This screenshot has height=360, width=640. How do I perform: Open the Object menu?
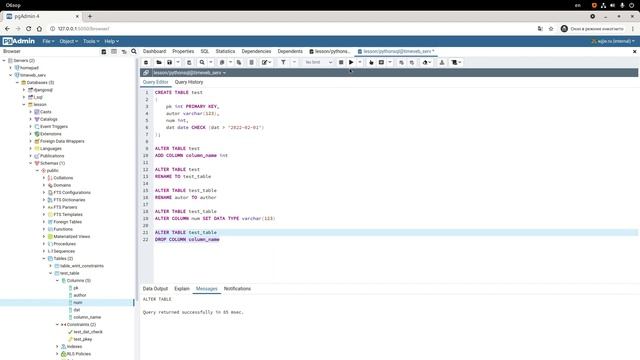[68, 41]
